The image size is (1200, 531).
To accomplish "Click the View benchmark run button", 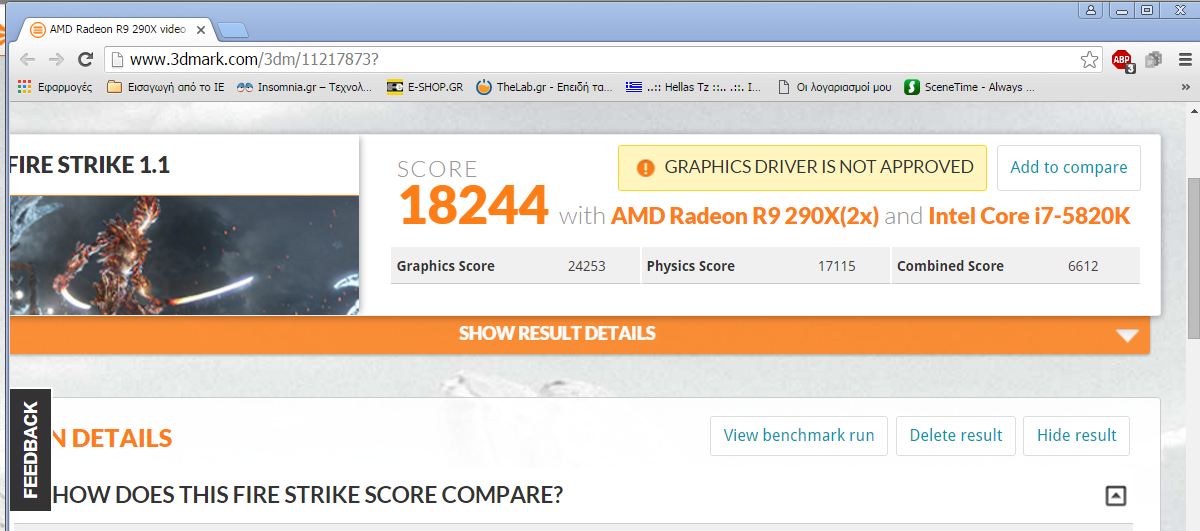I will (799, 436).
